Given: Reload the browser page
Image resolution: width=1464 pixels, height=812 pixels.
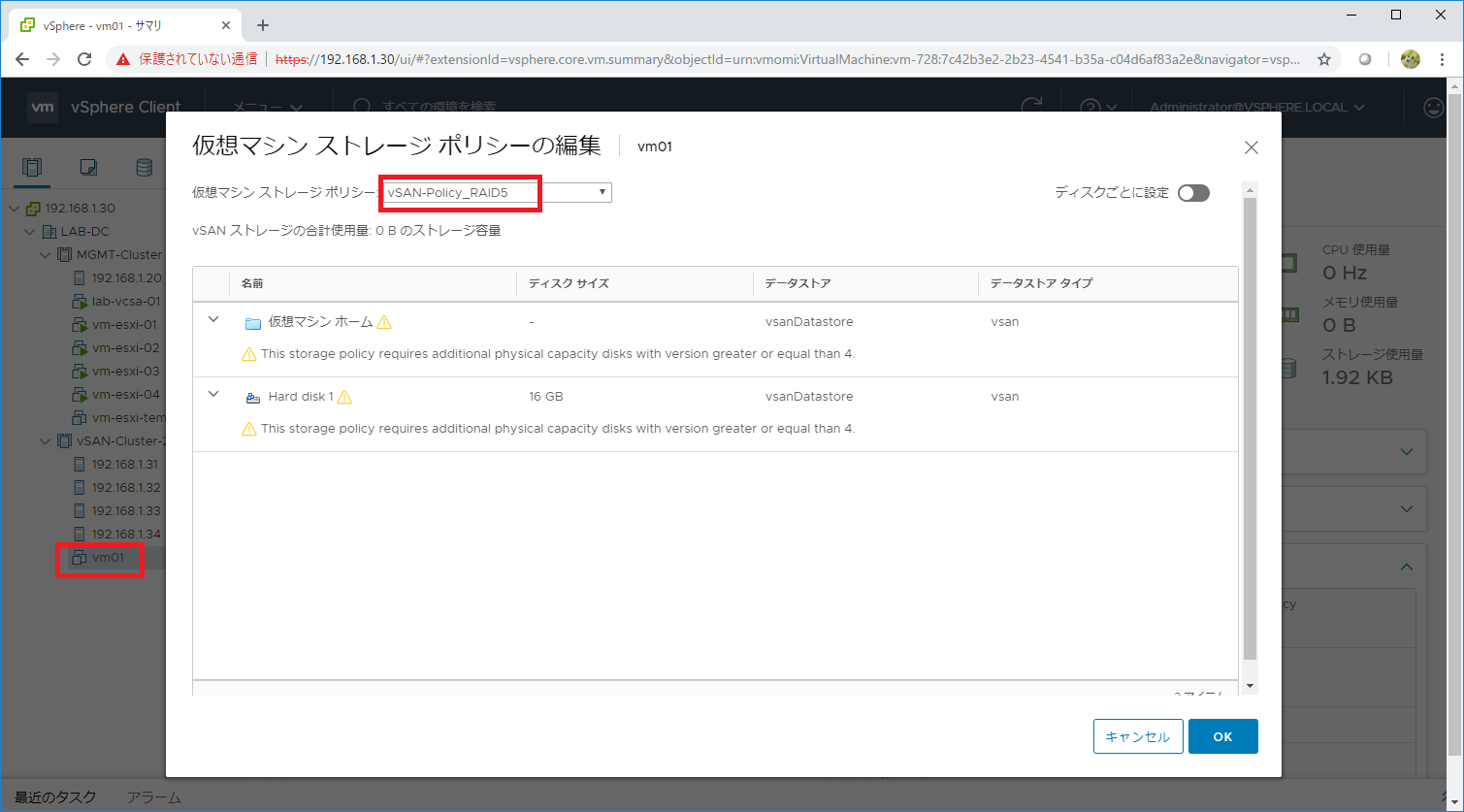Looking at the screenshot, I should (x=84, y=59).
